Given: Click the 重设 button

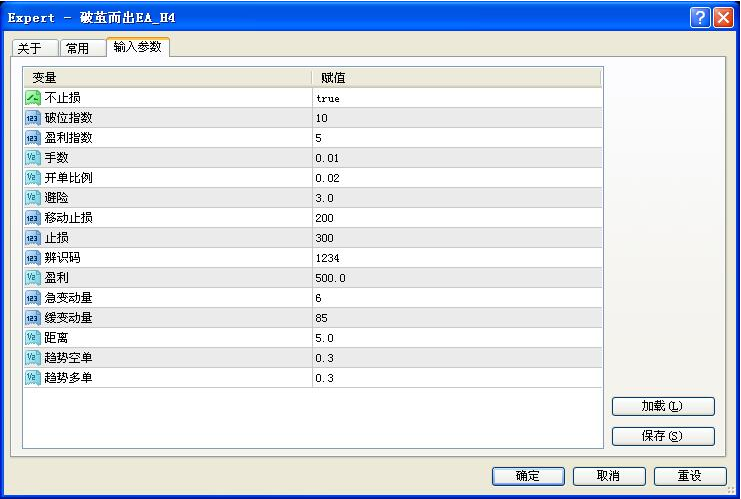Looking at the screenshot, I should point(690,476).
